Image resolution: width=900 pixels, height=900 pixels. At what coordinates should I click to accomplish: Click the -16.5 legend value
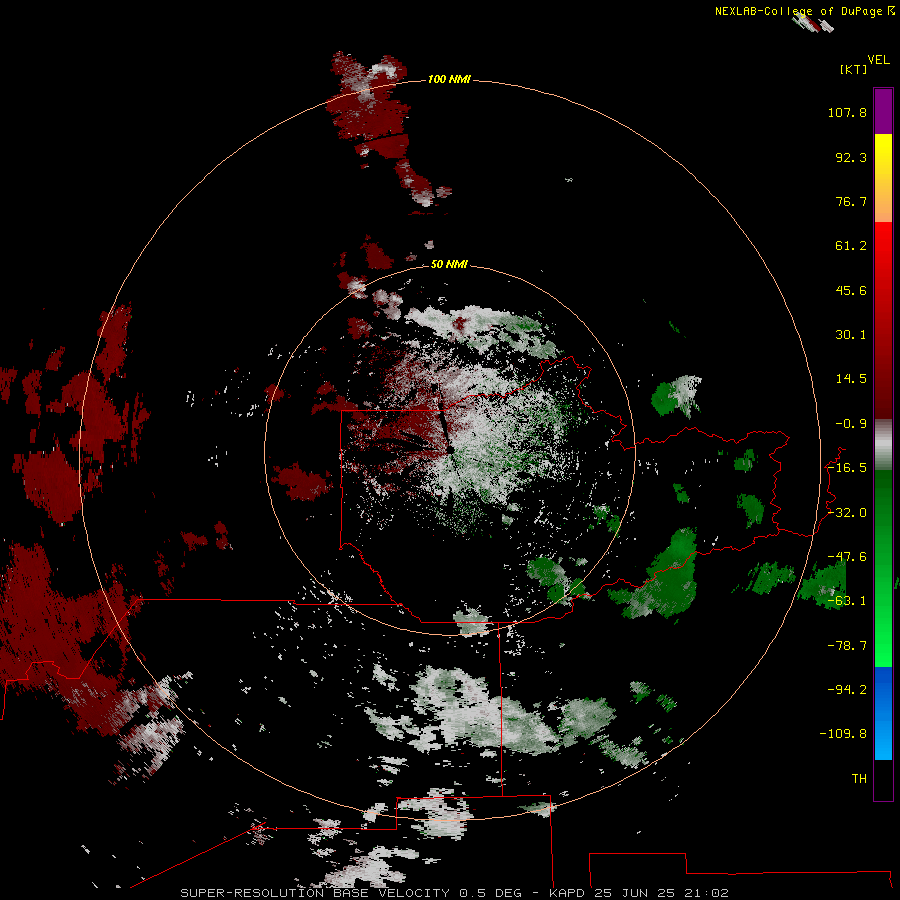(847, 468)
